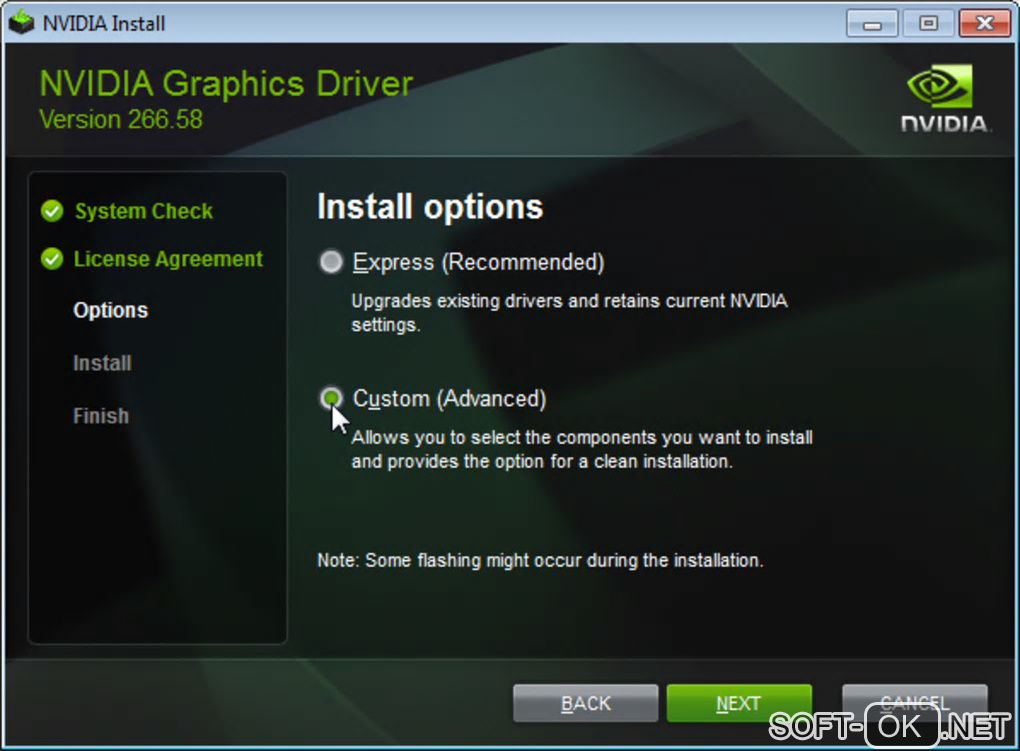Click the System Check green checkmark icon
The height and width of the screenshot is (751, 1020).
pos(52,211)
